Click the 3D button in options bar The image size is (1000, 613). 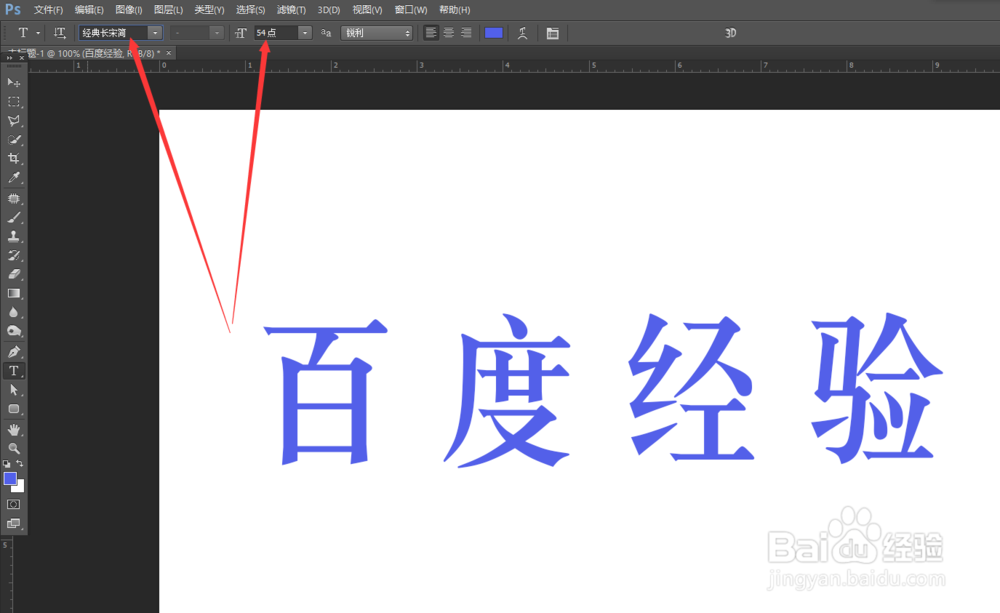[x=731, y=33]
